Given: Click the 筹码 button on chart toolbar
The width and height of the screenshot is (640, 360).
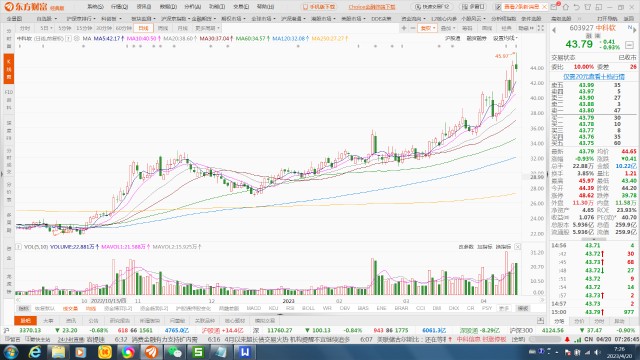Looking at the screenshot, I should point(467,28).
